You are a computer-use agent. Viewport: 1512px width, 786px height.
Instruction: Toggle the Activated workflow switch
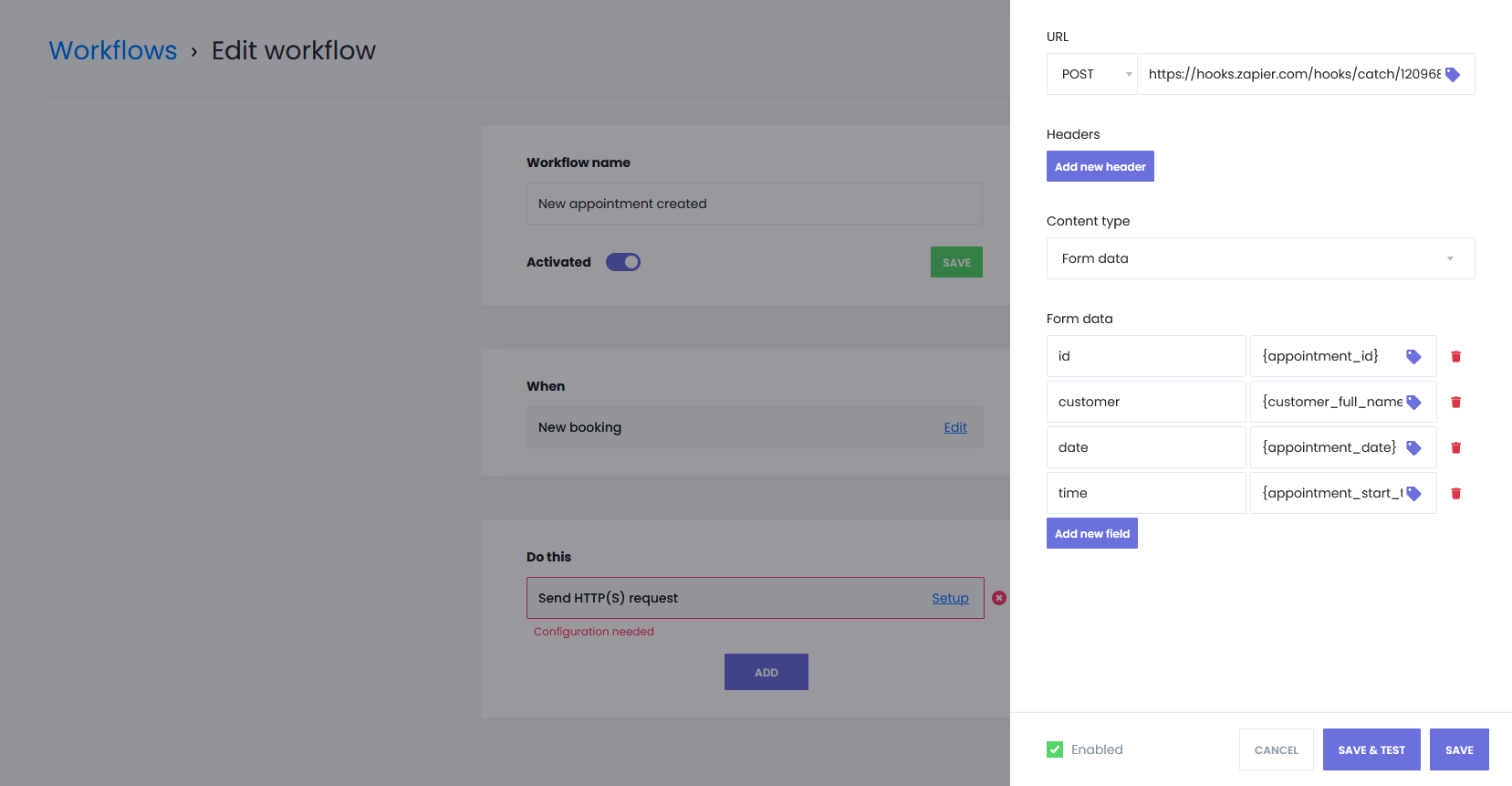[623, 262]
